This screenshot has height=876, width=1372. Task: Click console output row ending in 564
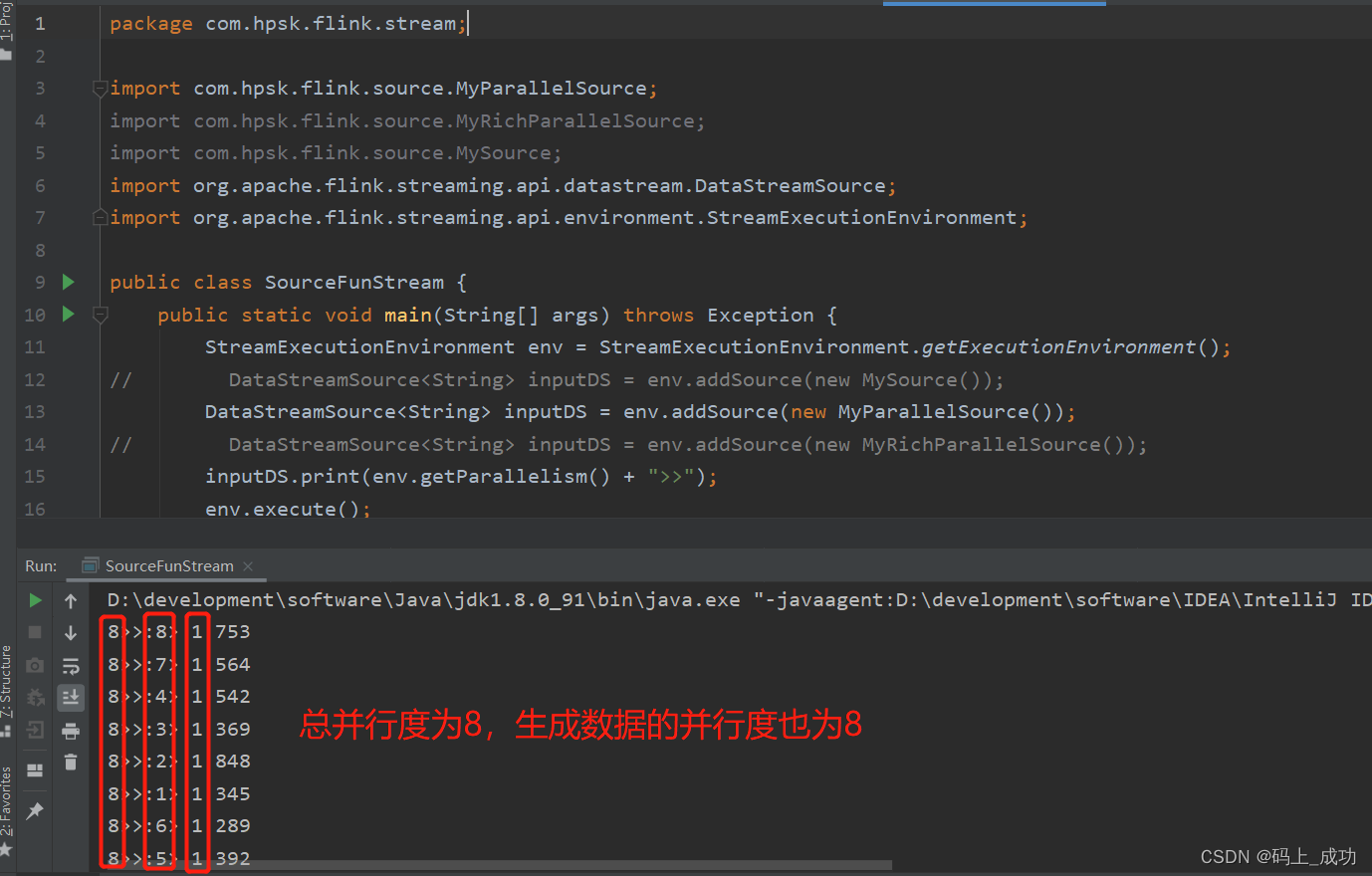coord(178,664)
